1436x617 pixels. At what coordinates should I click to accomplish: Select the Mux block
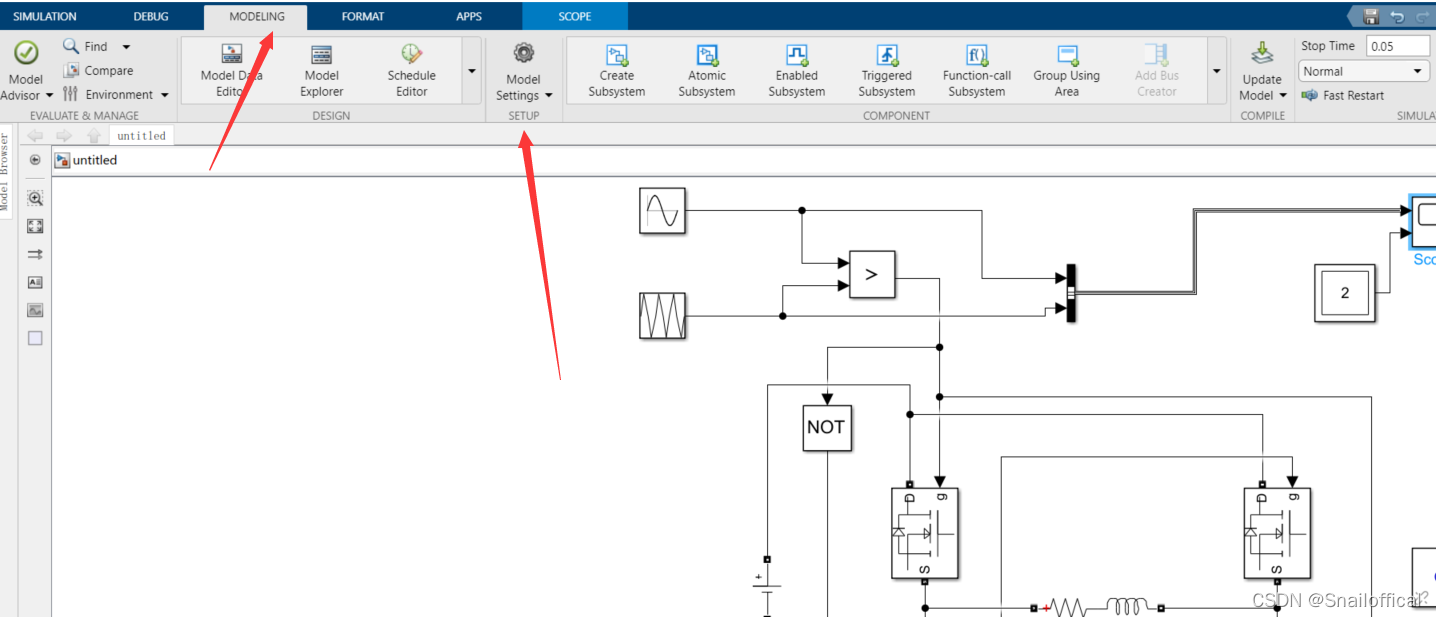1071,293
